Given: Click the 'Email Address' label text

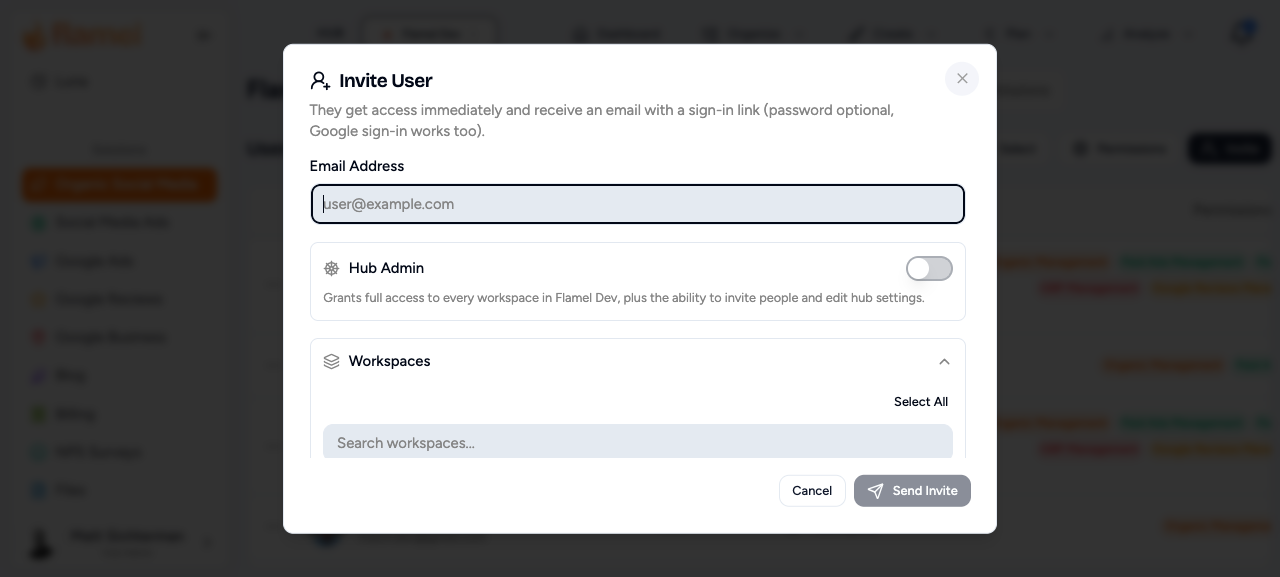Looking at the screenshot, I should click(x=357, y=166).
